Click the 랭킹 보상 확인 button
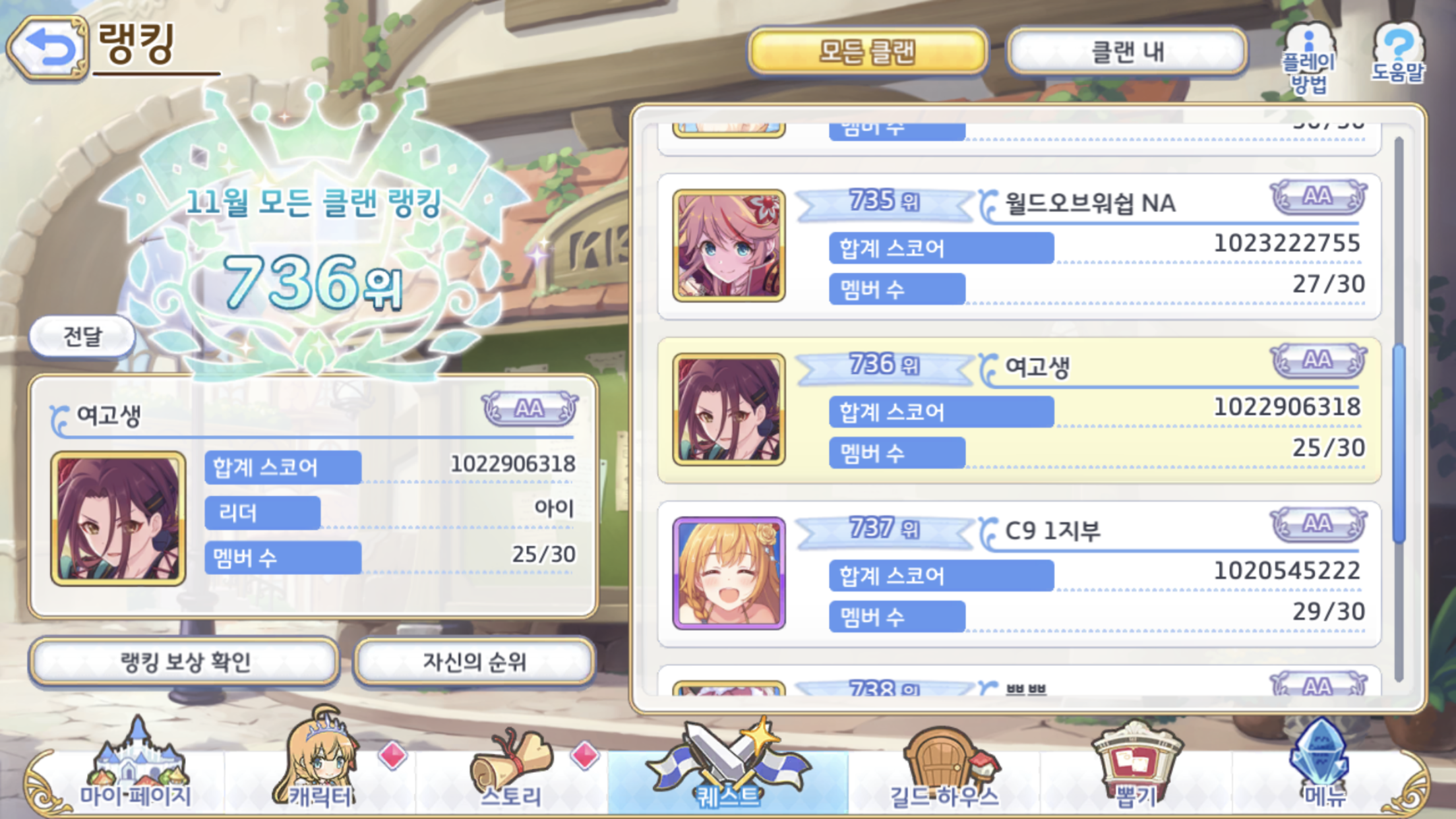The width and height of the screenshot is (1456, 819). pos(185,661)
